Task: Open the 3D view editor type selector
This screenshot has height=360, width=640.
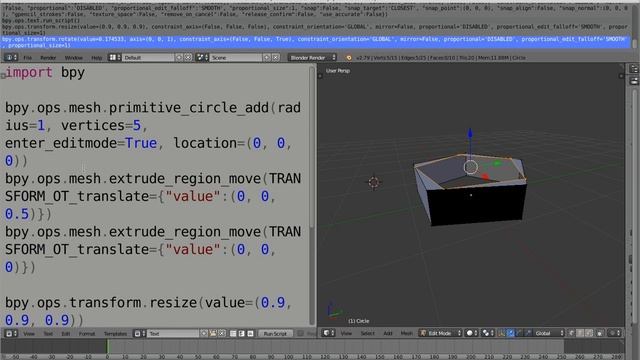Action: click(x=329, y=333)
